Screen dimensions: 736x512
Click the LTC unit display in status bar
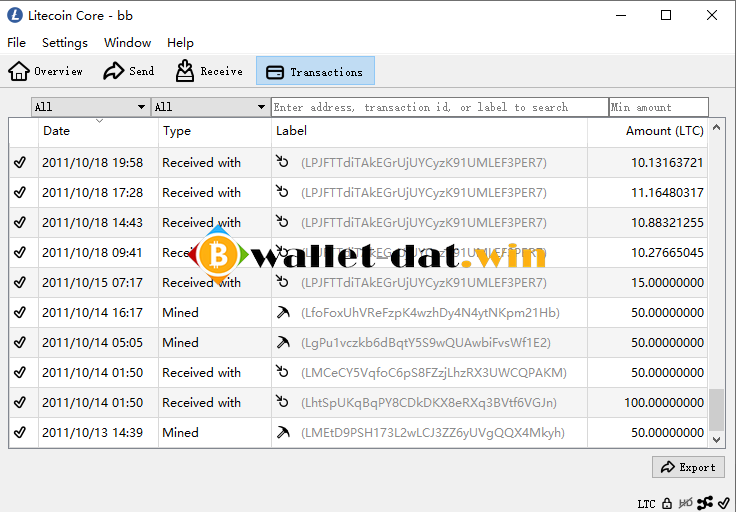tap(646, 504)
